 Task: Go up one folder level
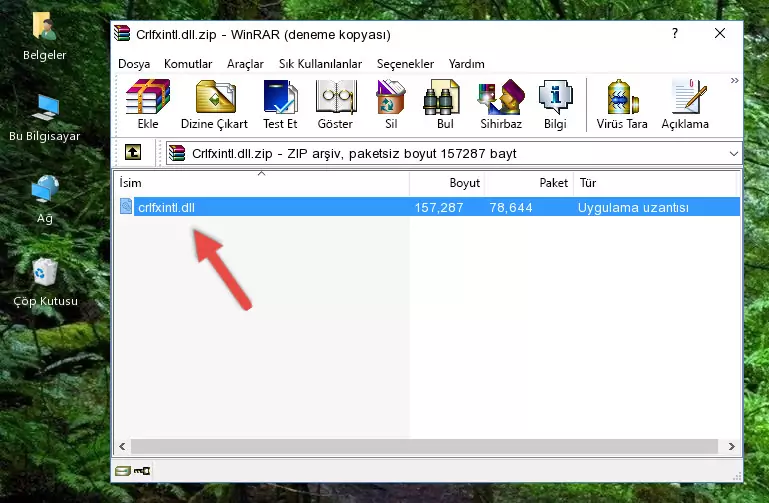point(133,152)
